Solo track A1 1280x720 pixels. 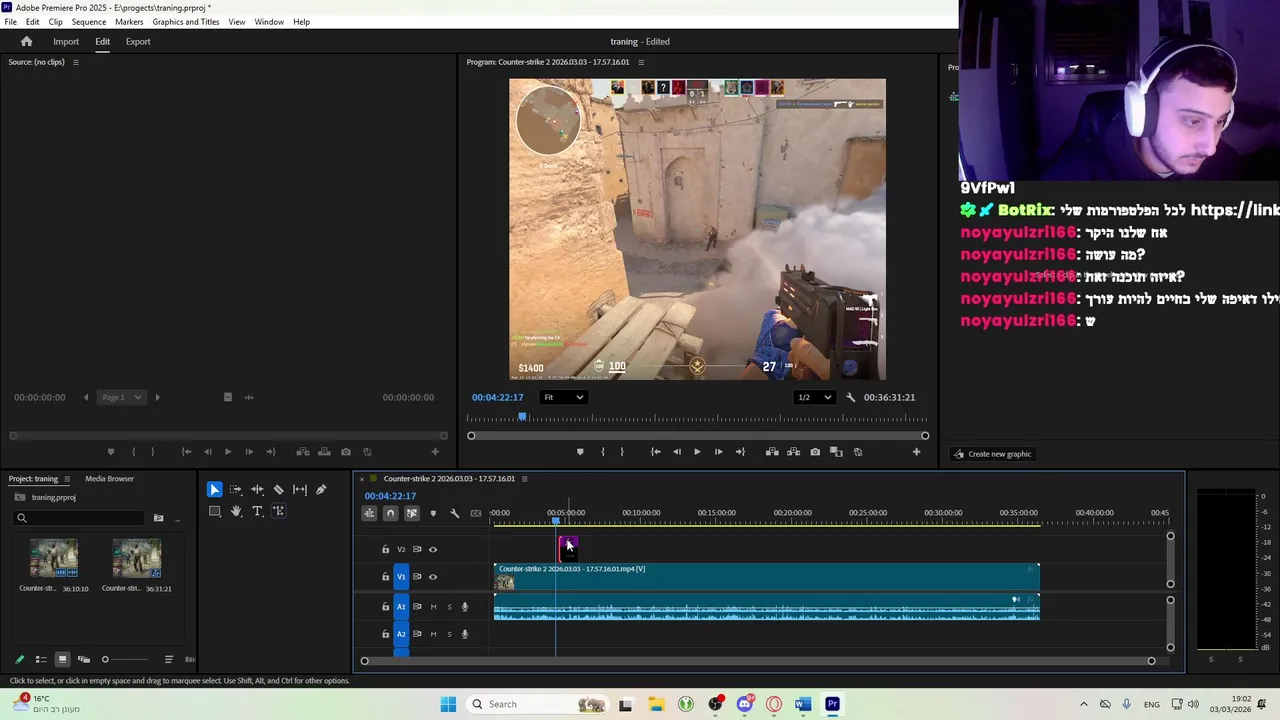[449, 606]
